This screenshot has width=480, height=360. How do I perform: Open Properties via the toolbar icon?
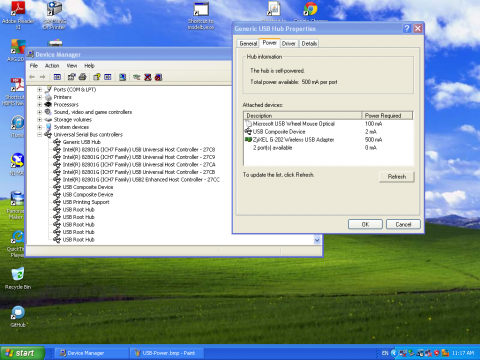tap(72, 77)
